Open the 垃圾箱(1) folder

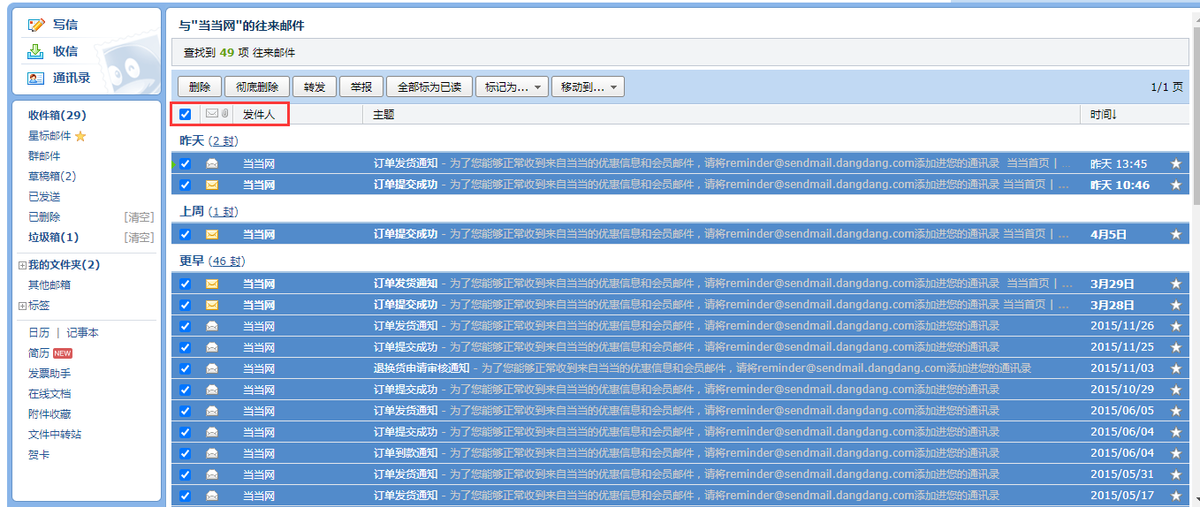(53, 237)
